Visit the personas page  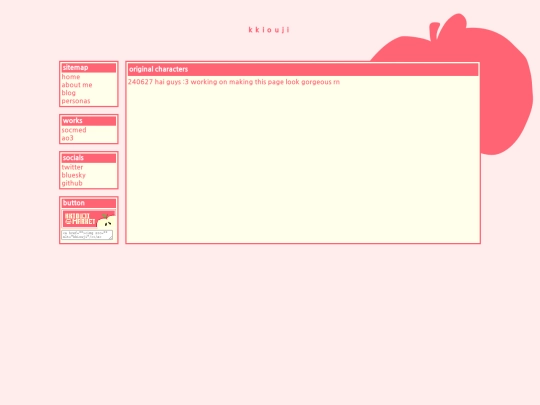point(76,101)
